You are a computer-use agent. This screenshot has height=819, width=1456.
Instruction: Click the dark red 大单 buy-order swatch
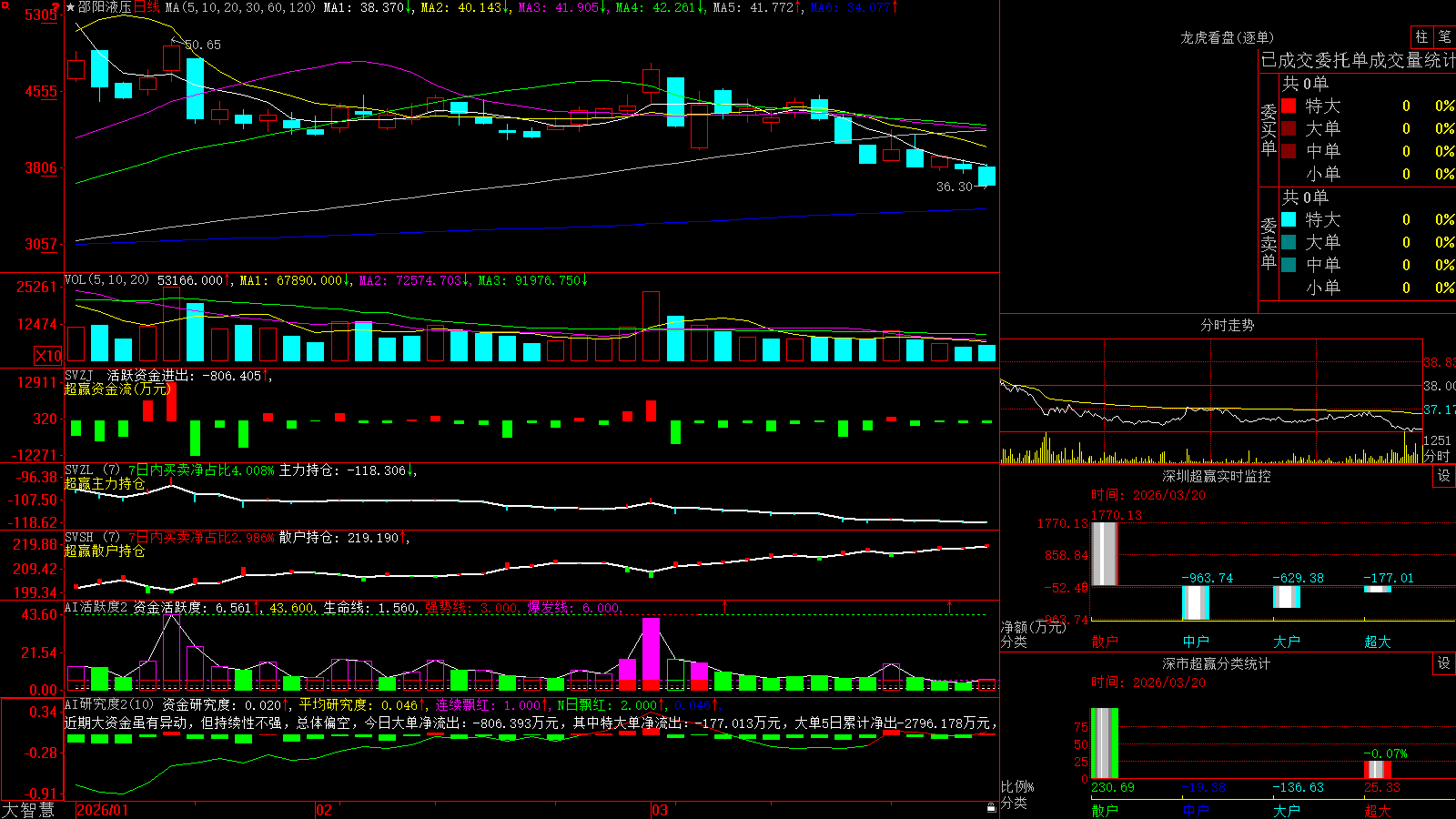point(1289,128)
